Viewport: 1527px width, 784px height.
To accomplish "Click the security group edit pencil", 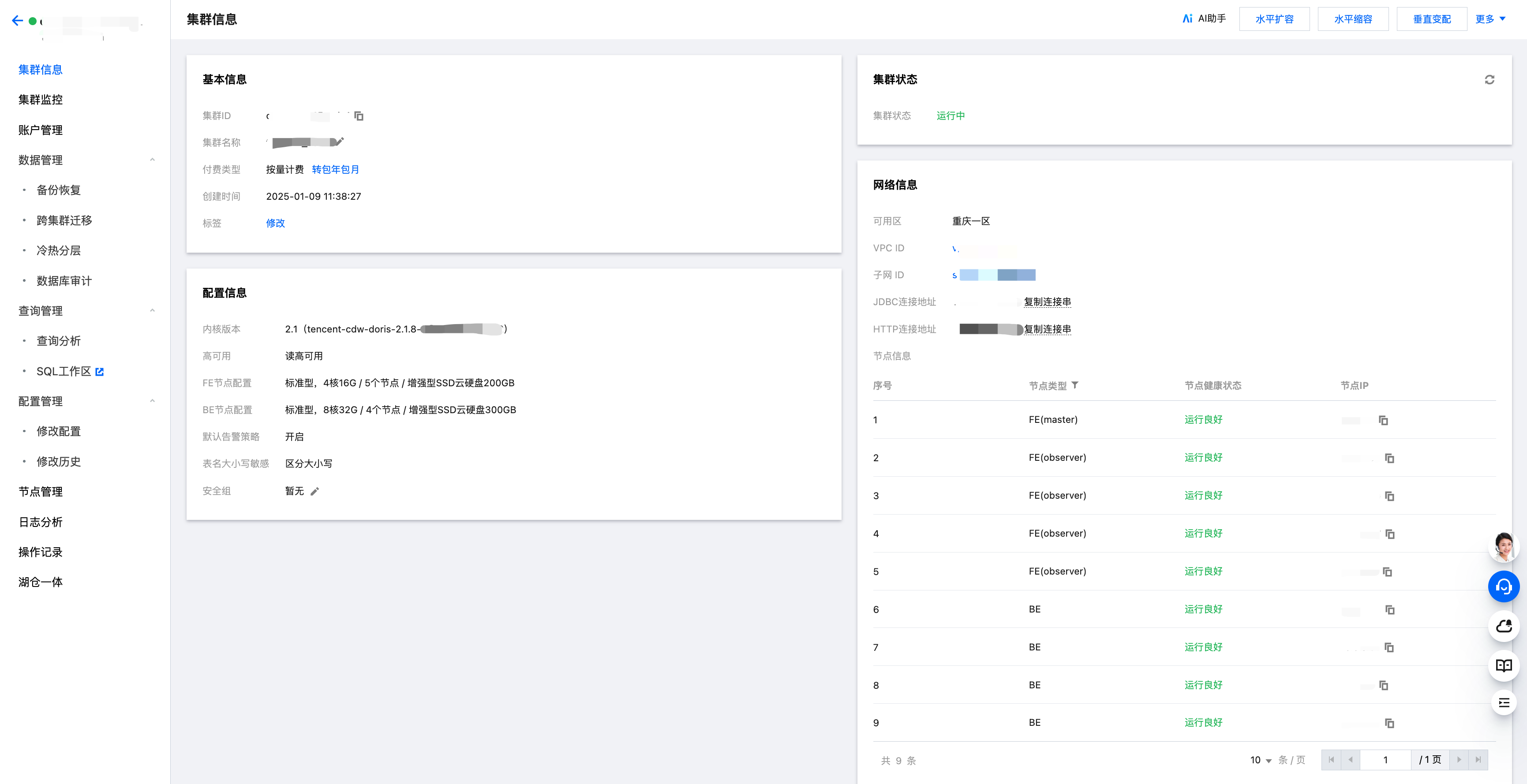I will coord(315,491).
